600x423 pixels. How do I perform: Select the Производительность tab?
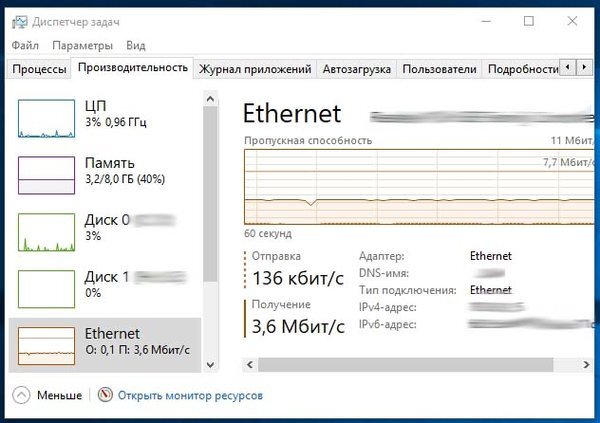pyautogui.click(x=132, y=67)
